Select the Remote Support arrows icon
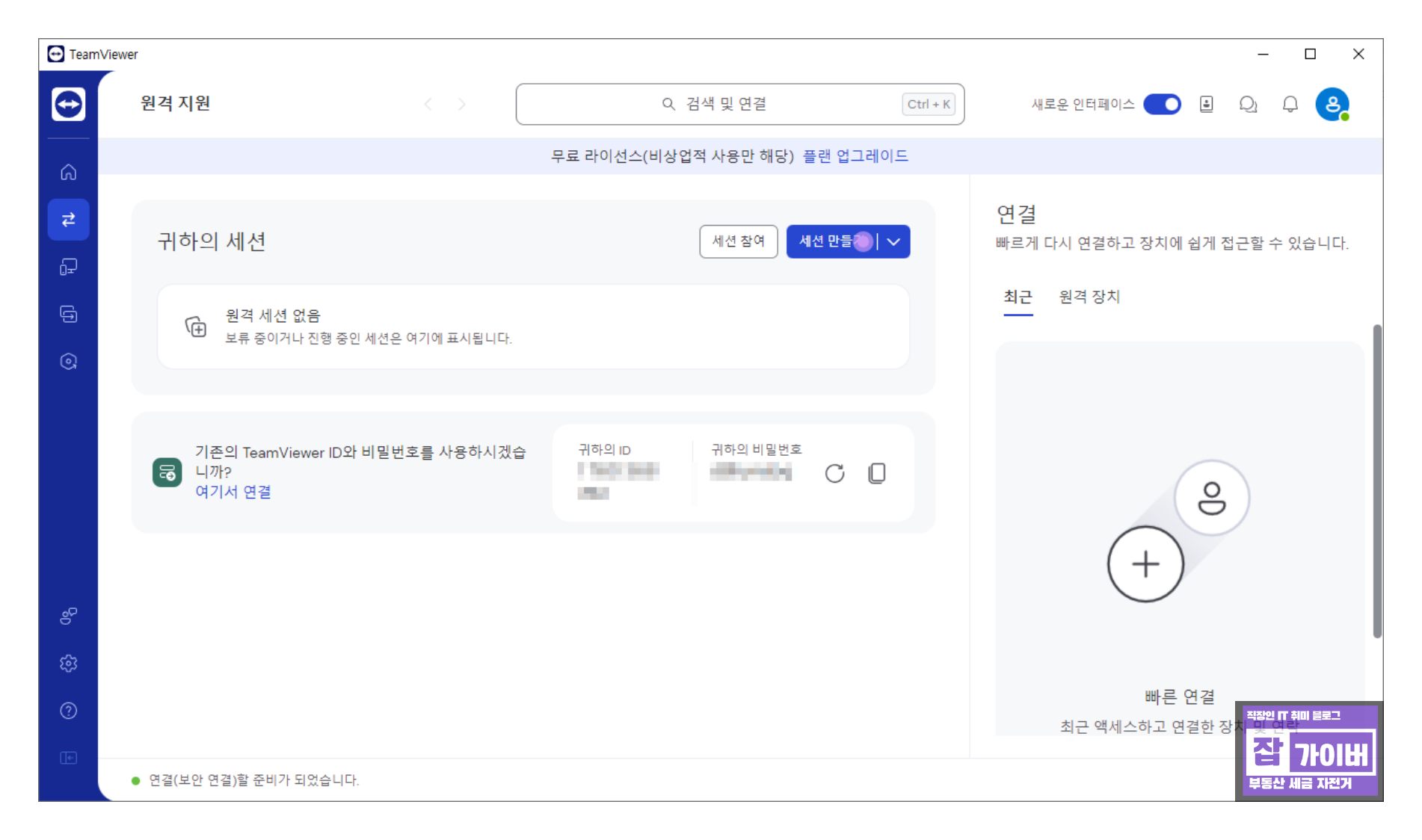The image size is (1422, 840). tap(68, 219)
